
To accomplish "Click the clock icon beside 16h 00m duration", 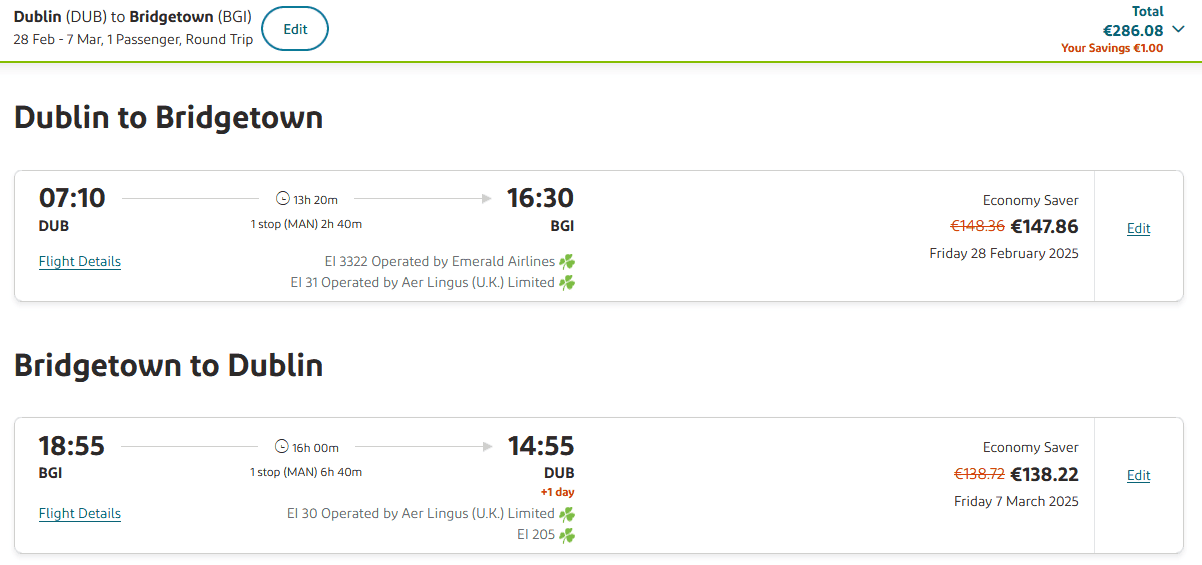I will (x=282, y=447).
